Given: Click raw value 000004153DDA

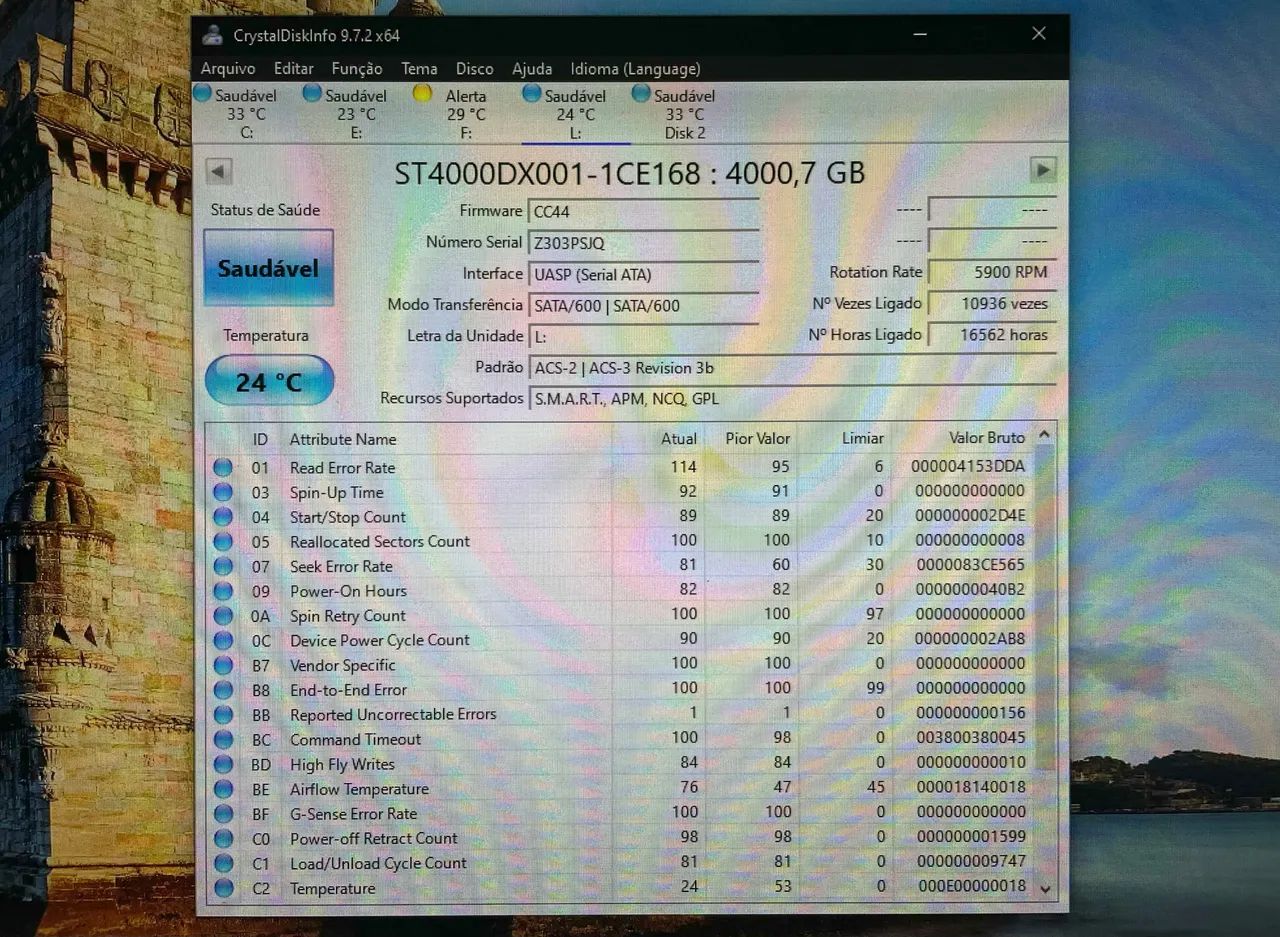Looking at the screenshot, I should pos(968,466).
